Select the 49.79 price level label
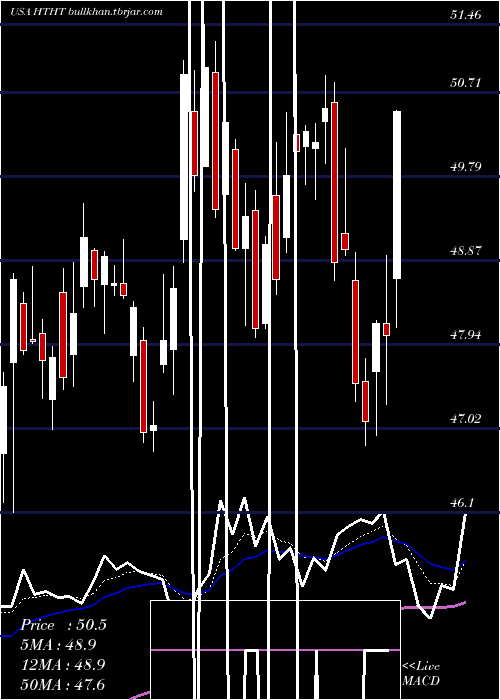 click(x=466, y=167)
